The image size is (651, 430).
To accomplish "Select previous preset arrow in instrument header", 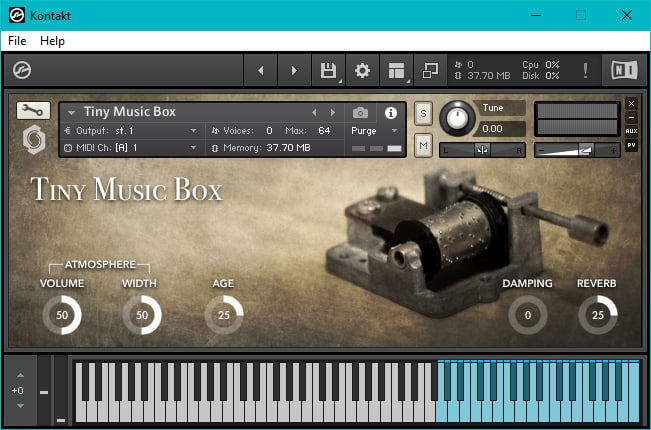I will pyautogui.click(x=314, y=112).
